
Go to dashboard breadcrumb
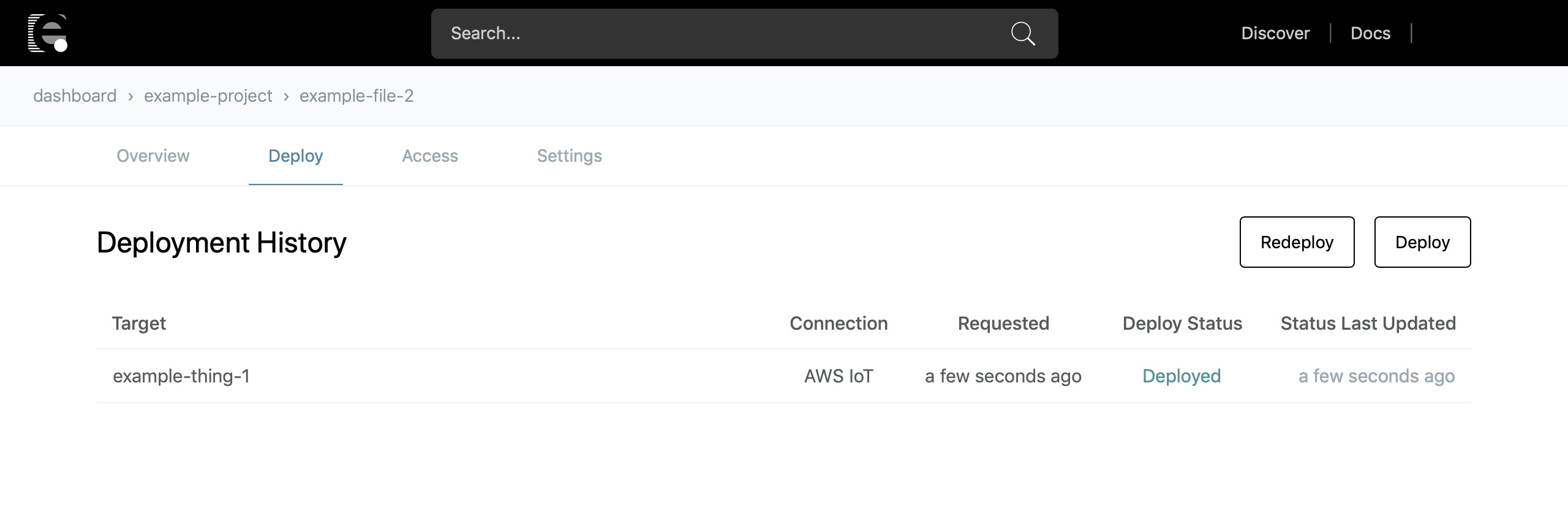(75, 96)
